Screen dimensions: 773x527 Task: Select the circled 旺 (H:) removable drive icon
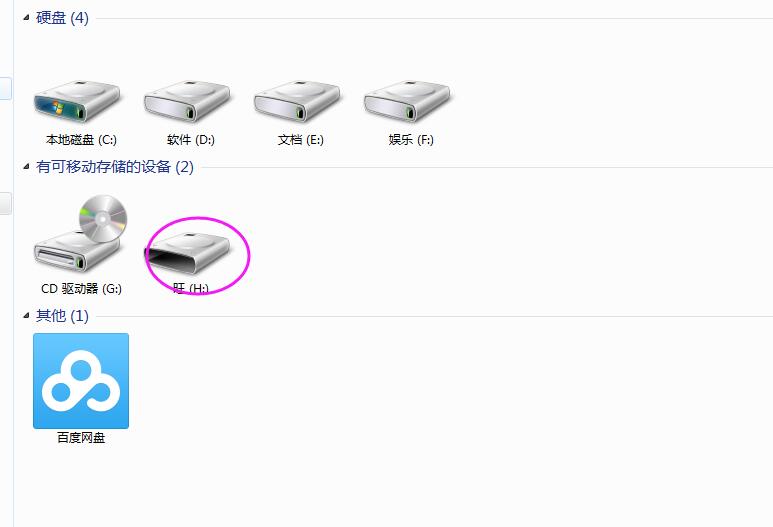(x=187, y=253)
